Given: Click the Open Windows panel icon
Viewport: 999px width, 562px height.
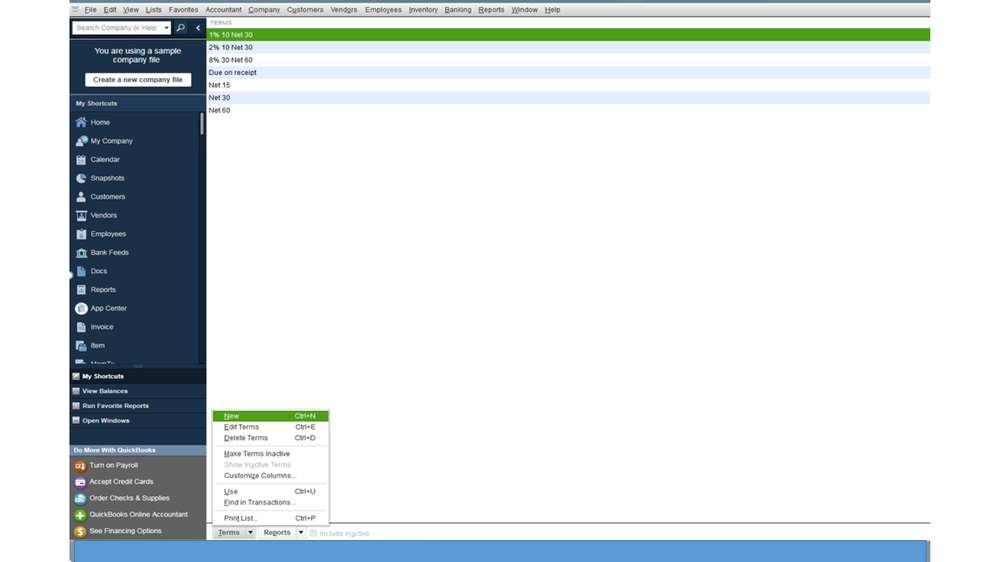Looking at the screenshot, I should 76,421.
